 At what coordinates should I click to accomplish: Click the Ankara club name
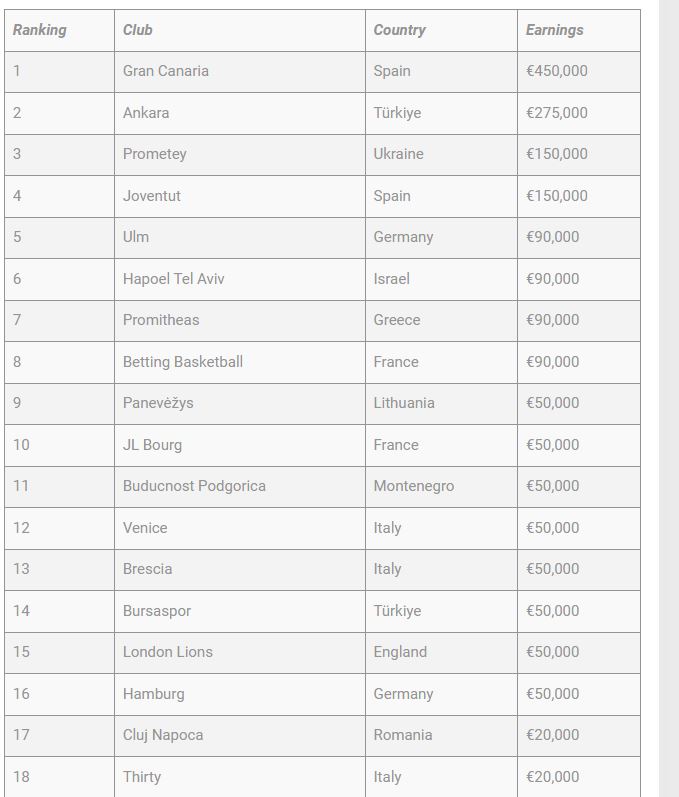click(x=146, y=113)
